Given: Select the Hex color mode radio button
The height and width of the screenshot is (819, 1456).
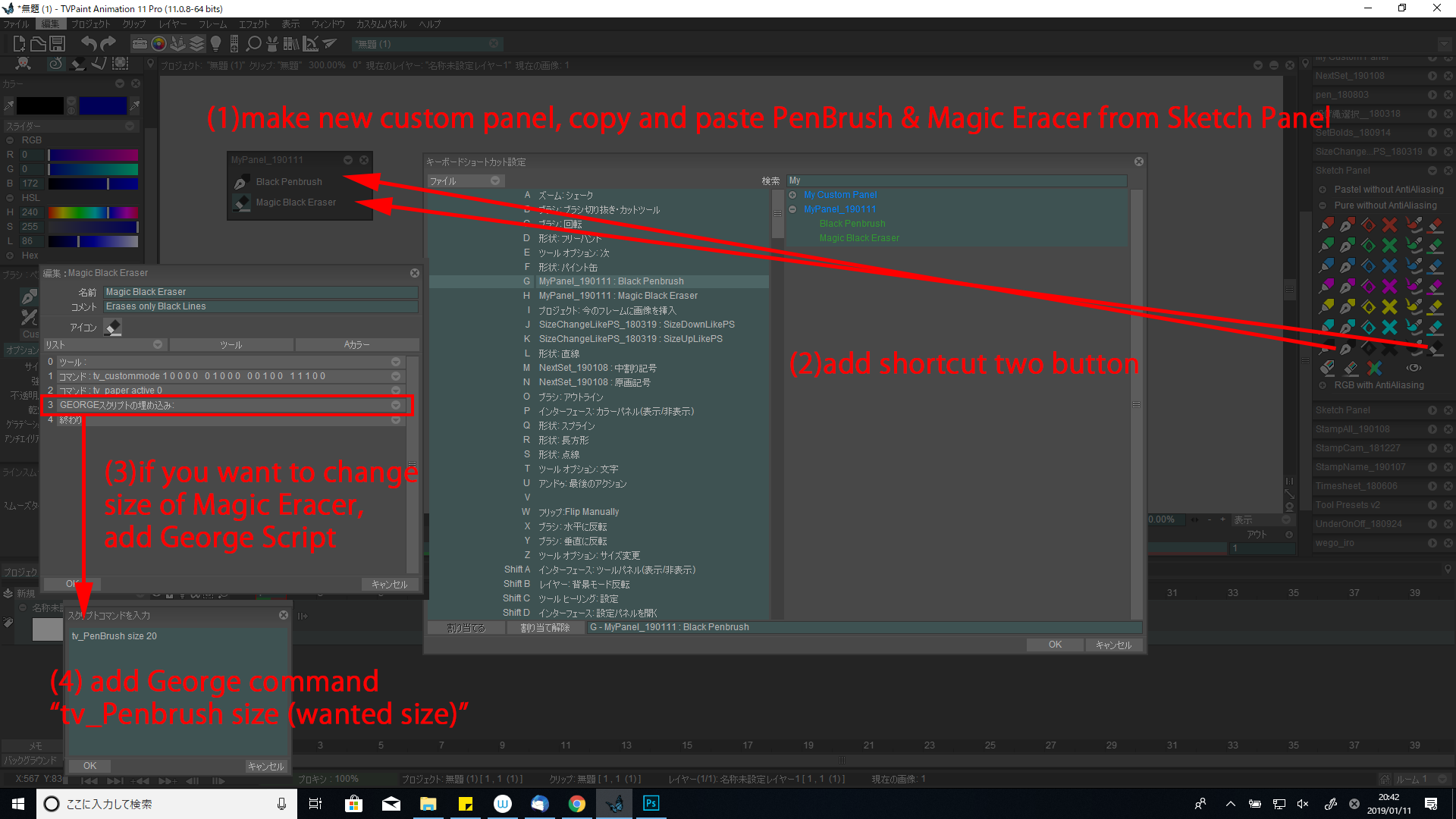Looking at the screenshot, I should pyautogui.click(x=11, y=256).
